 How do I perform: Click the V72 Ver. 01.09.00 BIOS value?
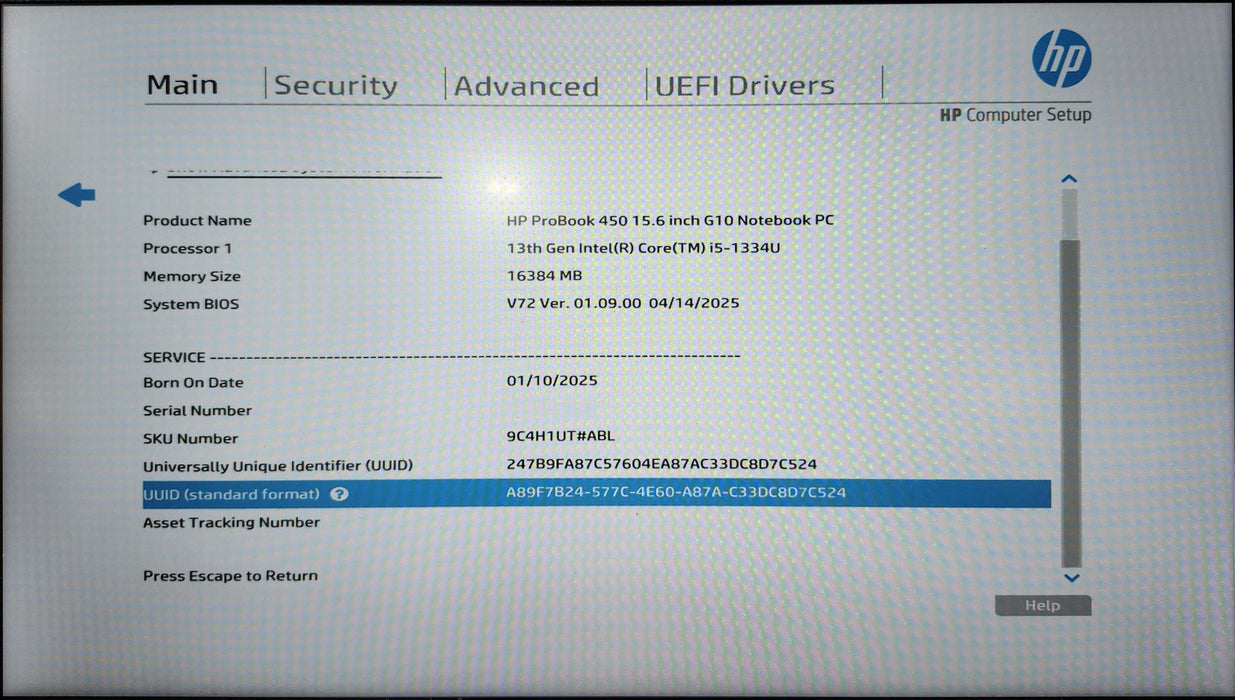pyautogui.click(x=623, y=302)
